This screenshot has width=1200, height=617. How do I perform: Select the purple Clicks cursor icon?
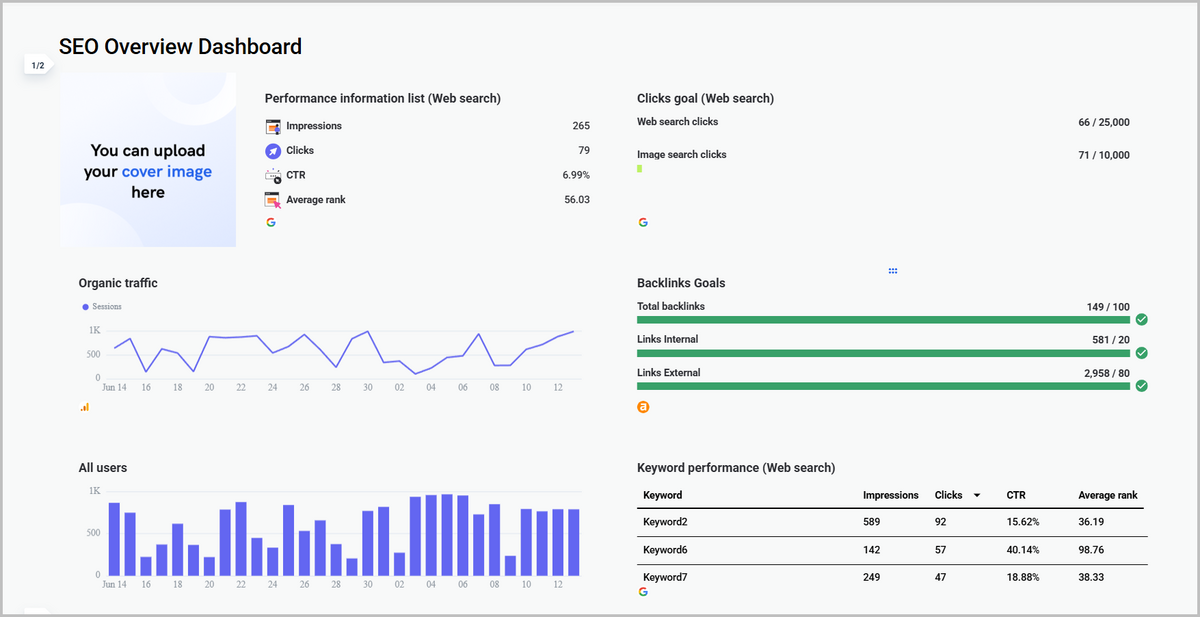[270, 150]
